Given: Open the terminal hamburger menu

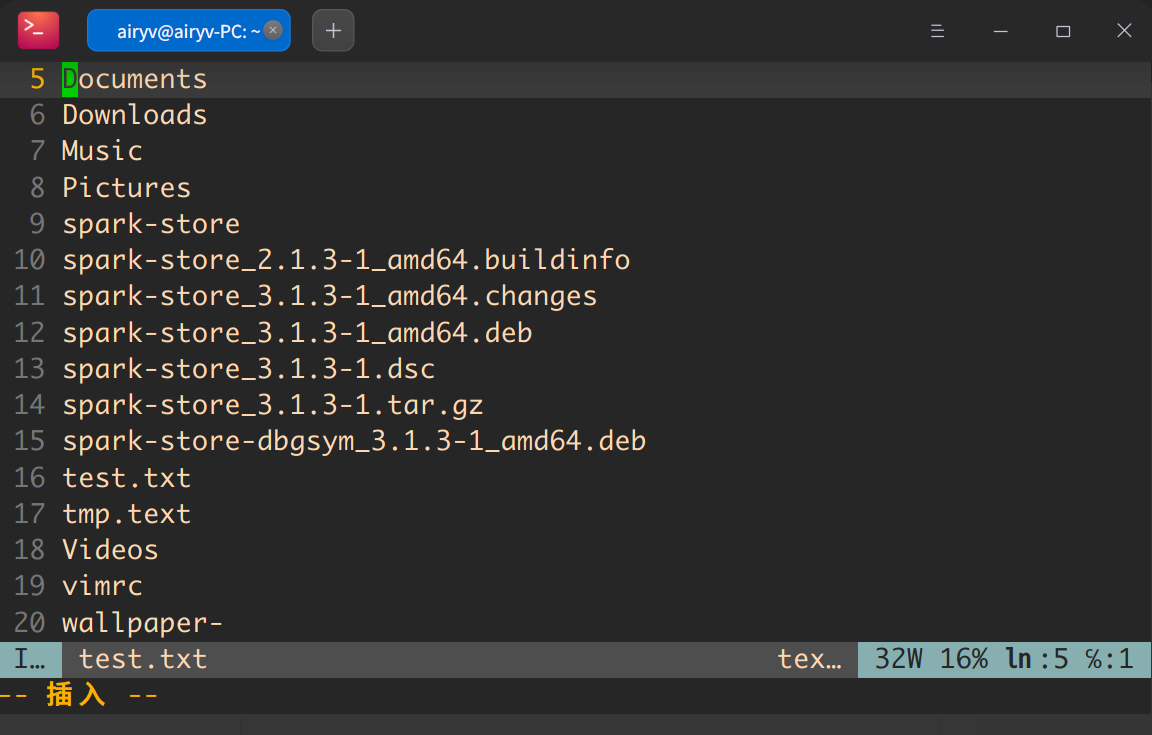Looking at the screenshot, I should tap(937, 31).
